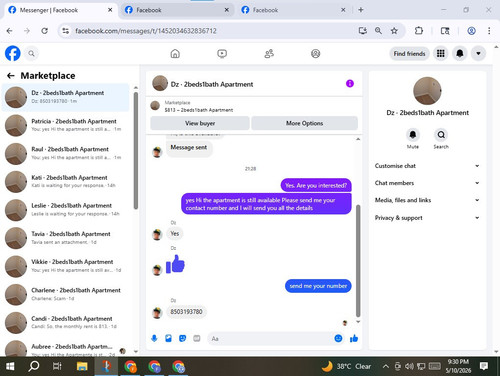This screenshot has width=500, height=376.
Task: Click the Marketplace listing $813 link
Action: [x=199, y=110]
